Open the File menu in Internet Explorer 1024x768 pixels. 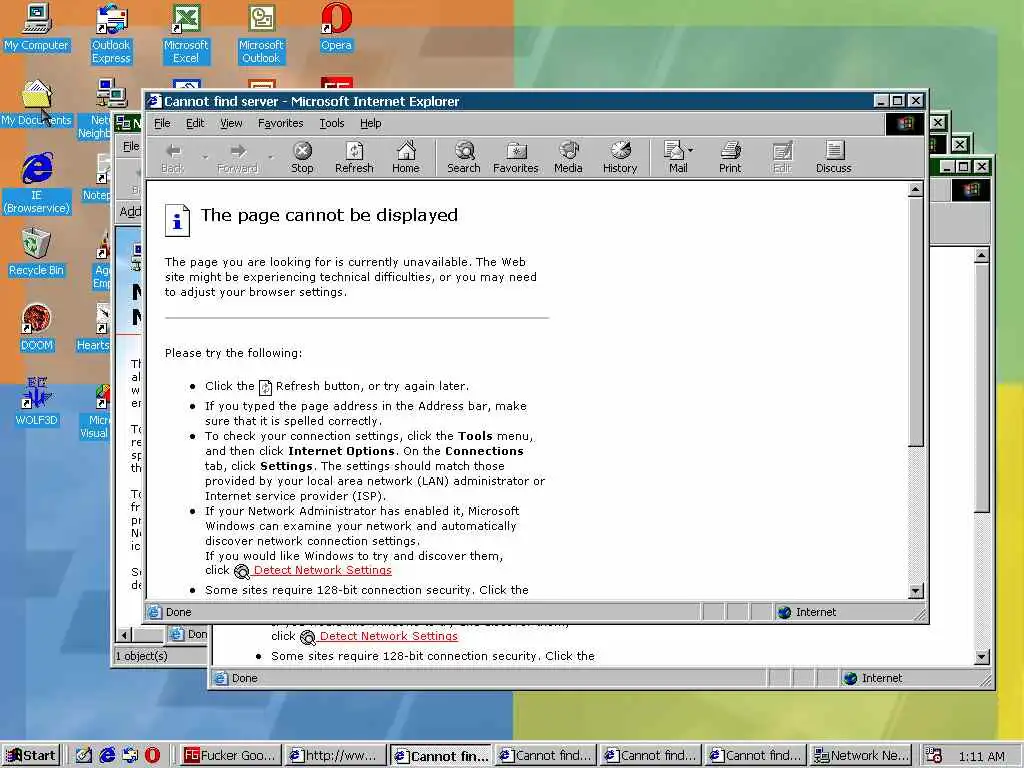tap(162, 123)
